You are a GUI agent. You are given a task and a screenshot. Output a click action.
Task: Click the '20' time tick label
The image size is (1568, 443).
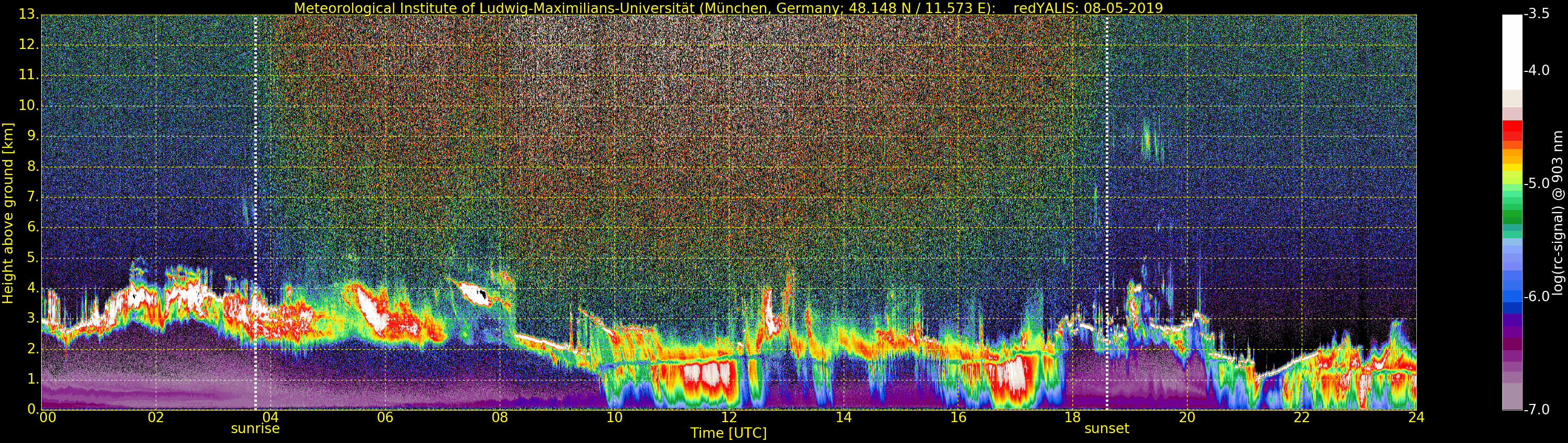coord(1187,417)
